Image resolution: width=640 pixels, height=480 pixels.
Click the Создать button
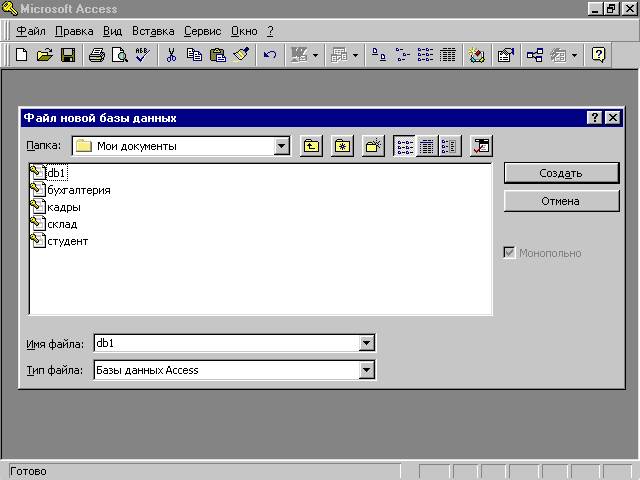[560, 173]
